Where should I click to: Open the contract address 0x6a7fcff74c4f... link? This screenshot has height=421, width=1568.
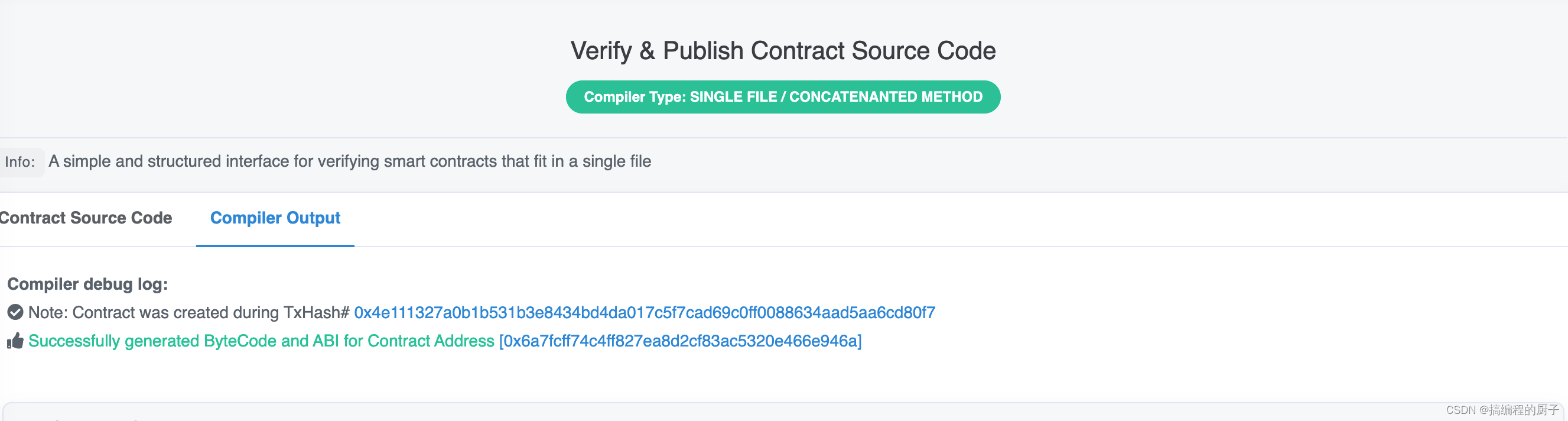pyautogui.click(x=680, y=341)
